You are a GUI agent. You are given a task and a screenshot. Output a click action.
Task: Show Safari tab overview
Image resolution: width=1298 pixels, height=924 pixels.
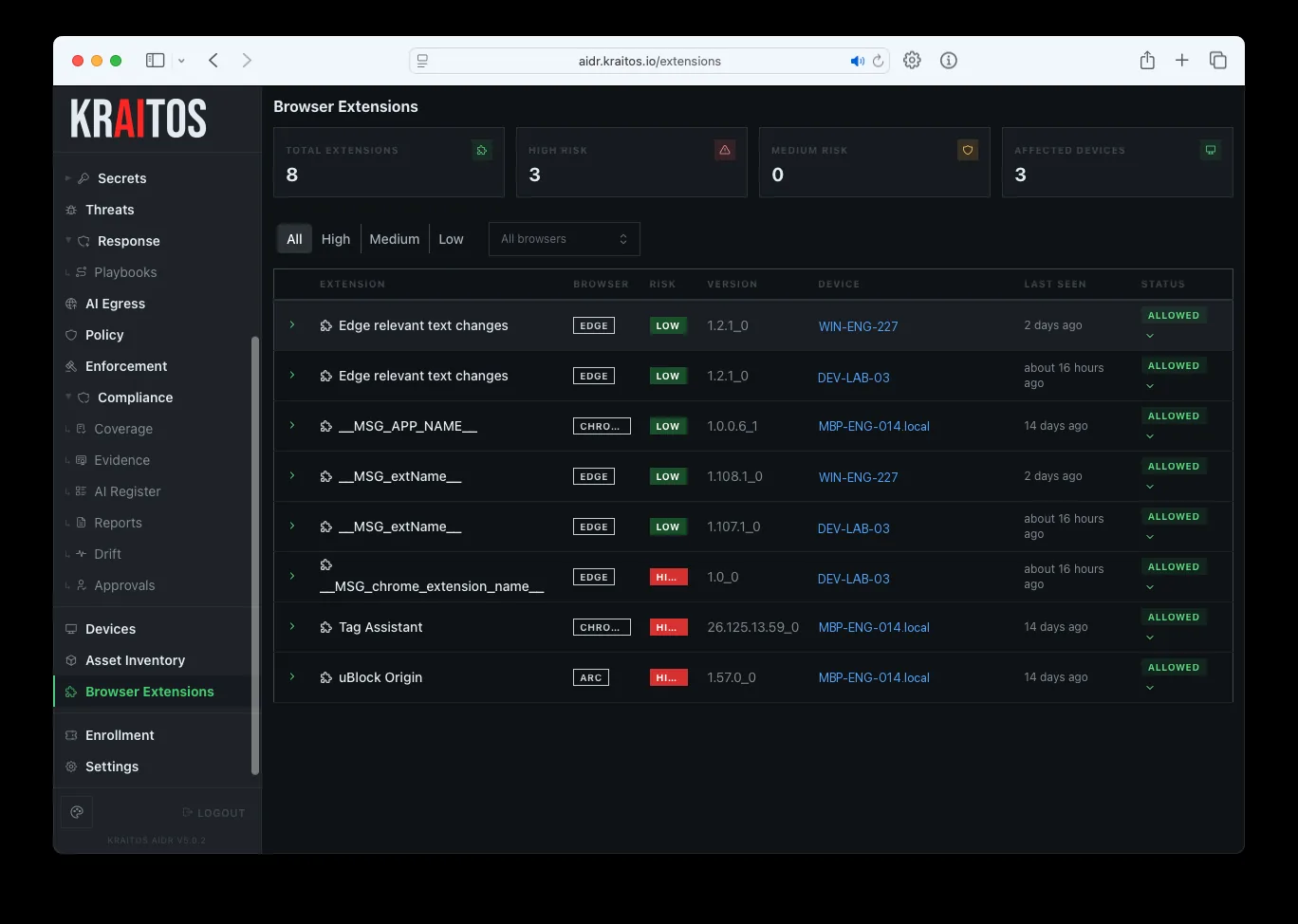pos(1218,61)
